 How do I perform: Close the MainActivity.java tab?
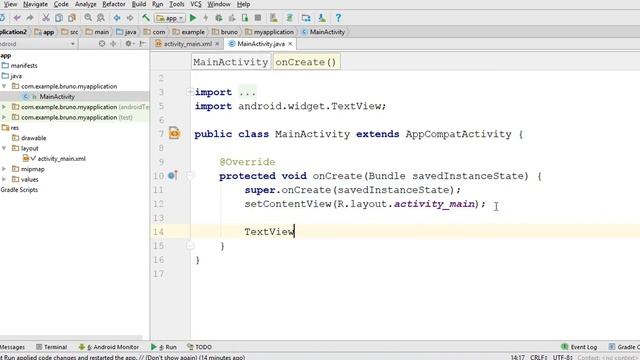click(290, 44)
